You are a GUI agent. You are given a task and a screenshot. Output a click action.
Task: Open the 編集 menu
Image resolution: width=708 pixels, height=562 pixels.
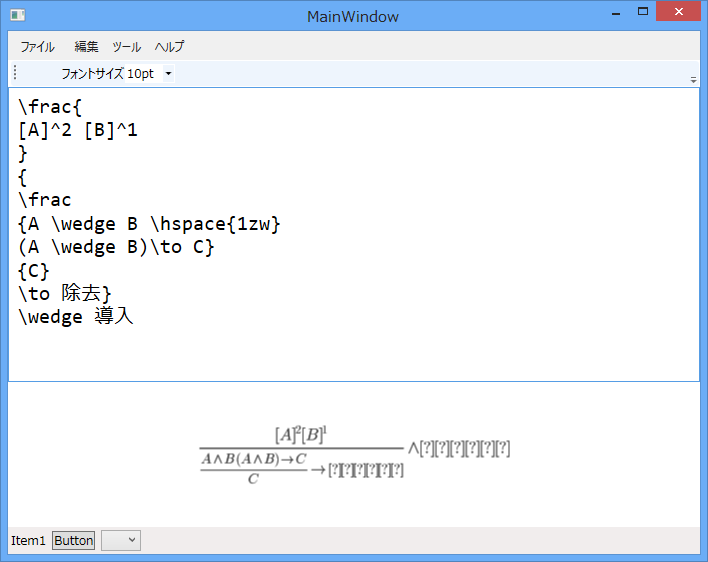[x=86, y=46]
